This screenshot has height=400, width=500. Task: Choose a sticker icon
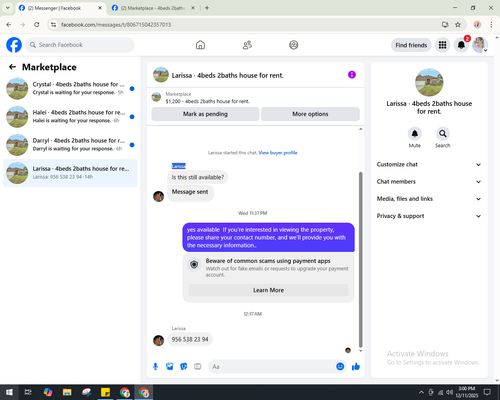tap(184, 367)
